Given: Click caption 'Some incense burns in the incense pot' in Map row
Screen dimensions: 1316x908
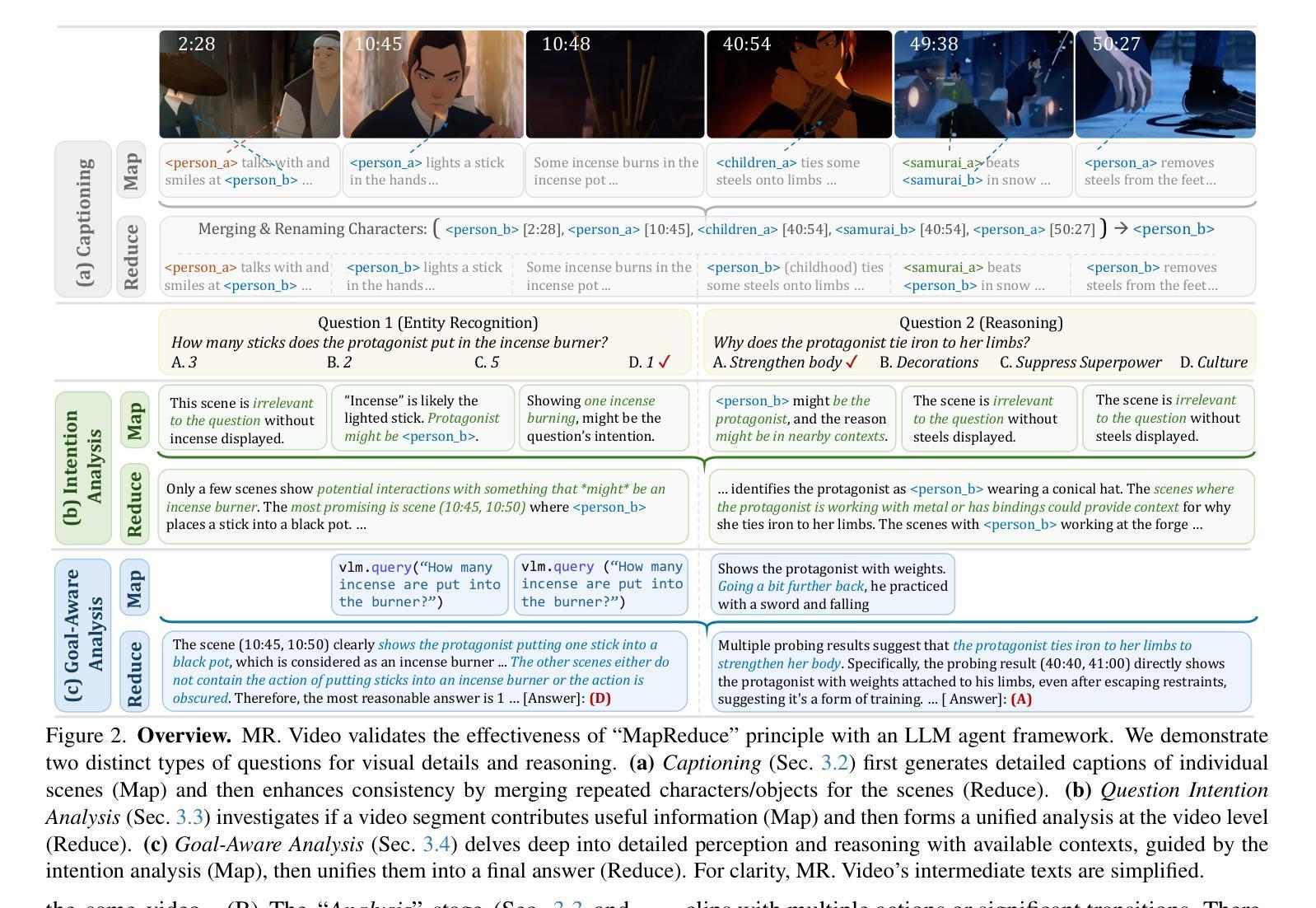Looking at the screenshot, I should coord(615,171).
